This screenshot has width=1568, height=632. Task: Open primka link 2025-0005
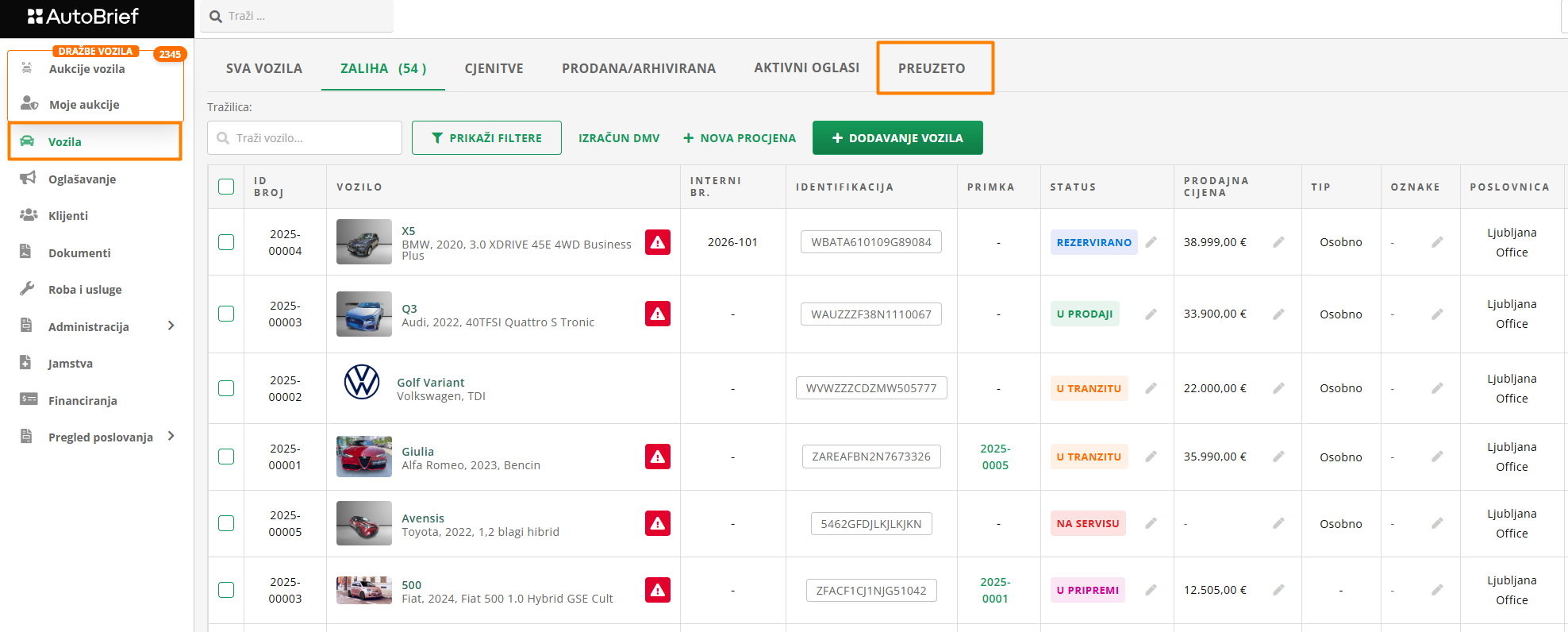[x=994, y=457]
